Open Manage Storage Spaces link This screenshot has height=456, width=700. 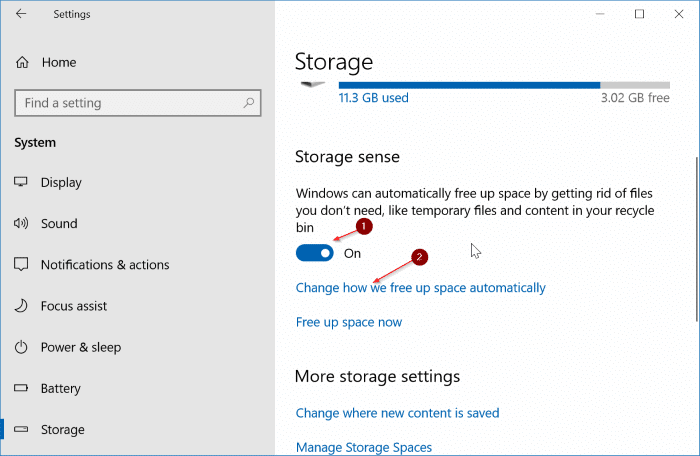364,447
